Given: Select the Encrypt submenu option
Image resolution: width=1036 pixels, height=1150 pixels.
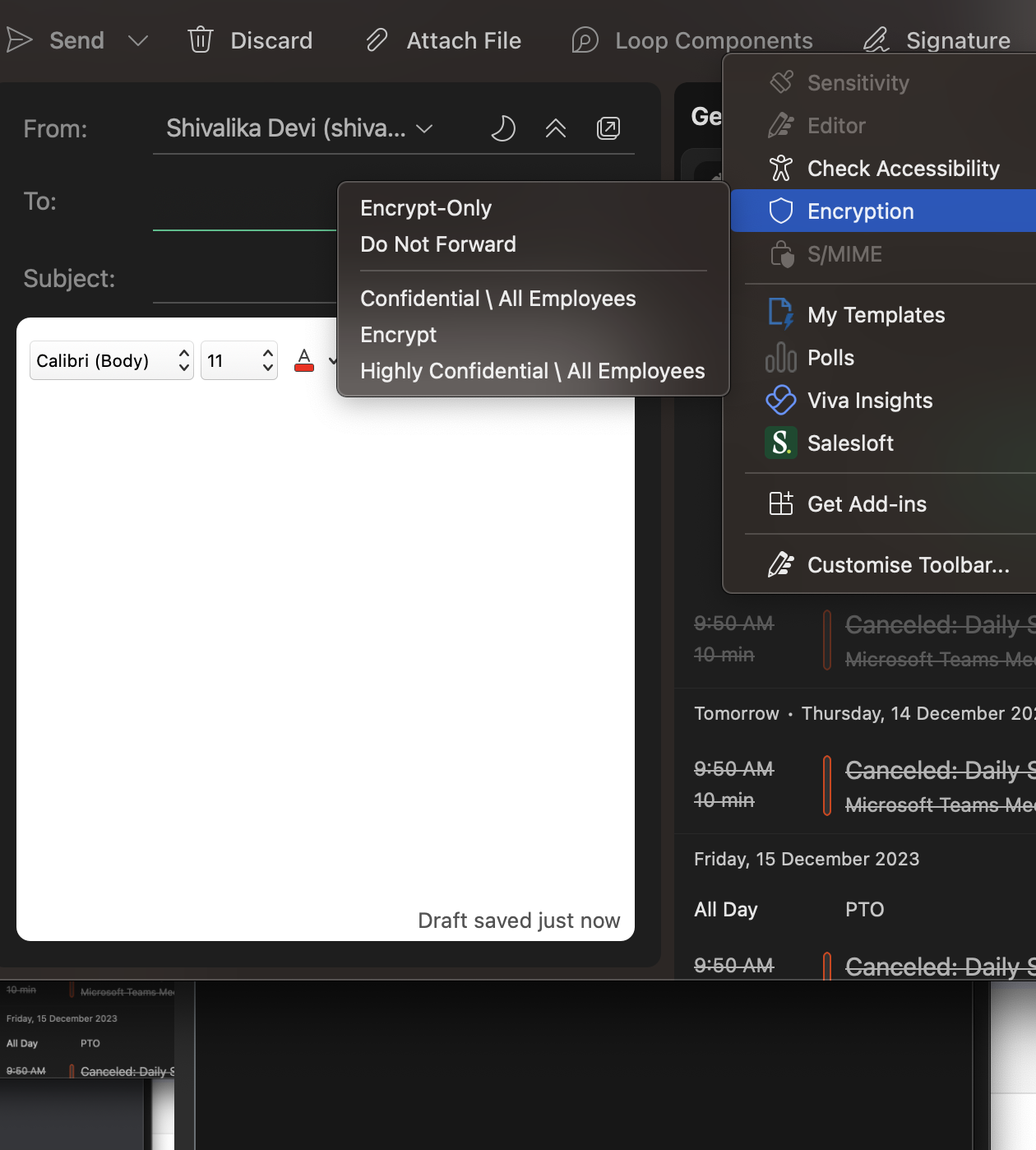Looking at the screenshot, I should pyautogui.click(x=399, y=335).
